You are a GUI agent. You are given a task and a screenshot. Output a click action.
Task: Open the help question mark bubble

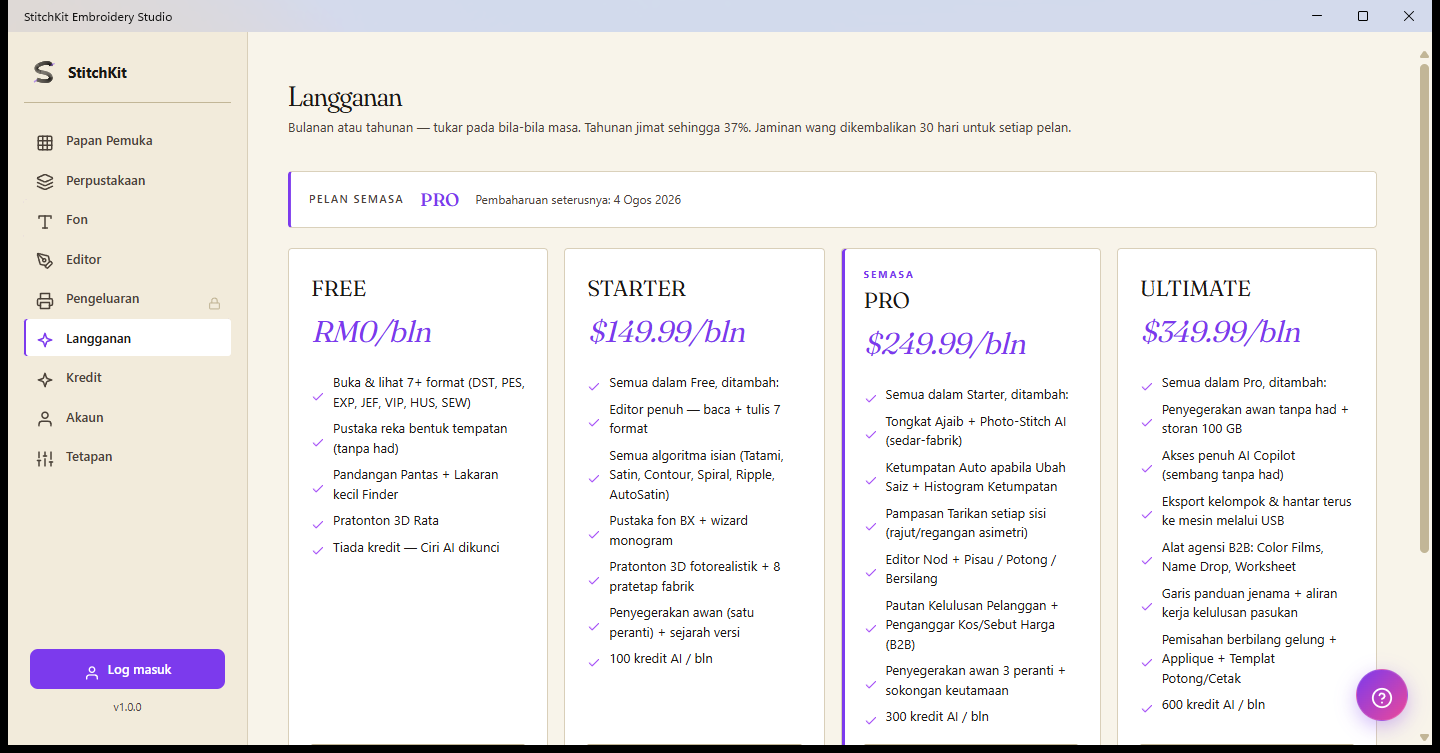(x=1382, y=695)
